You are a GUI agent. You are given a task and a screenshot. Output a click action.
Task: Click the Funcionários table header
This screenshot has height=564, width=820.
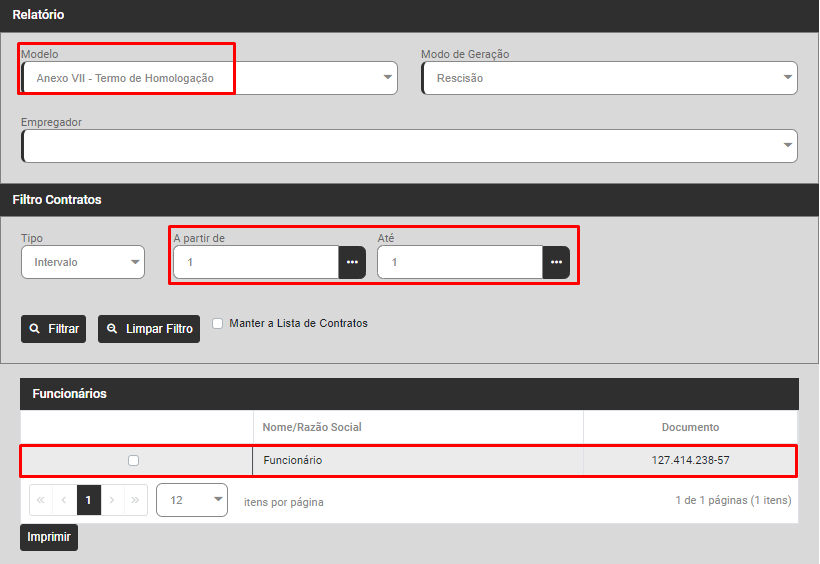tap(409, 394)
